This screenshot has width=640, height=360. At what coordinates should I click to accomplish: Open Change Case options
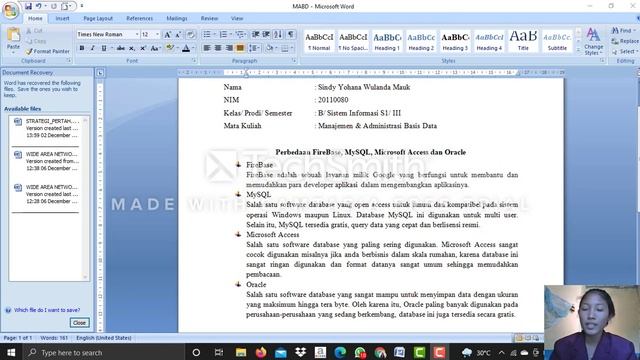tap(155, 48)
